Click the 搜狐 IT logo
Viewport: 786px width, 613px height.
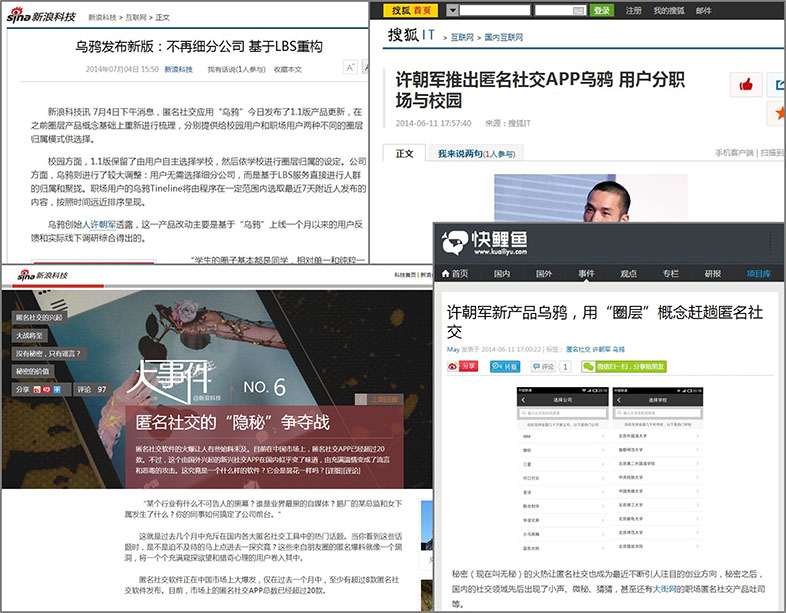tap(411, 35)
